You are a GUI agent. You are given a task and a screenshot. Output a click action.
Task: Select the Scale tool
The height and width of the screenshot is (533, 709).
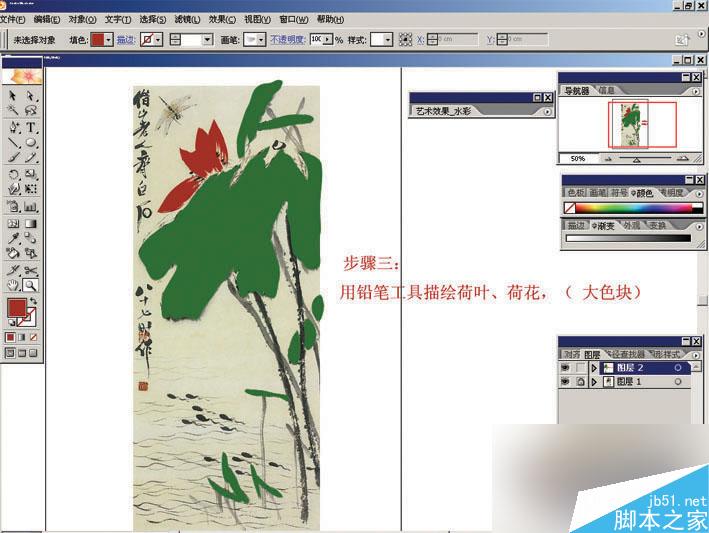pos(30,174)
